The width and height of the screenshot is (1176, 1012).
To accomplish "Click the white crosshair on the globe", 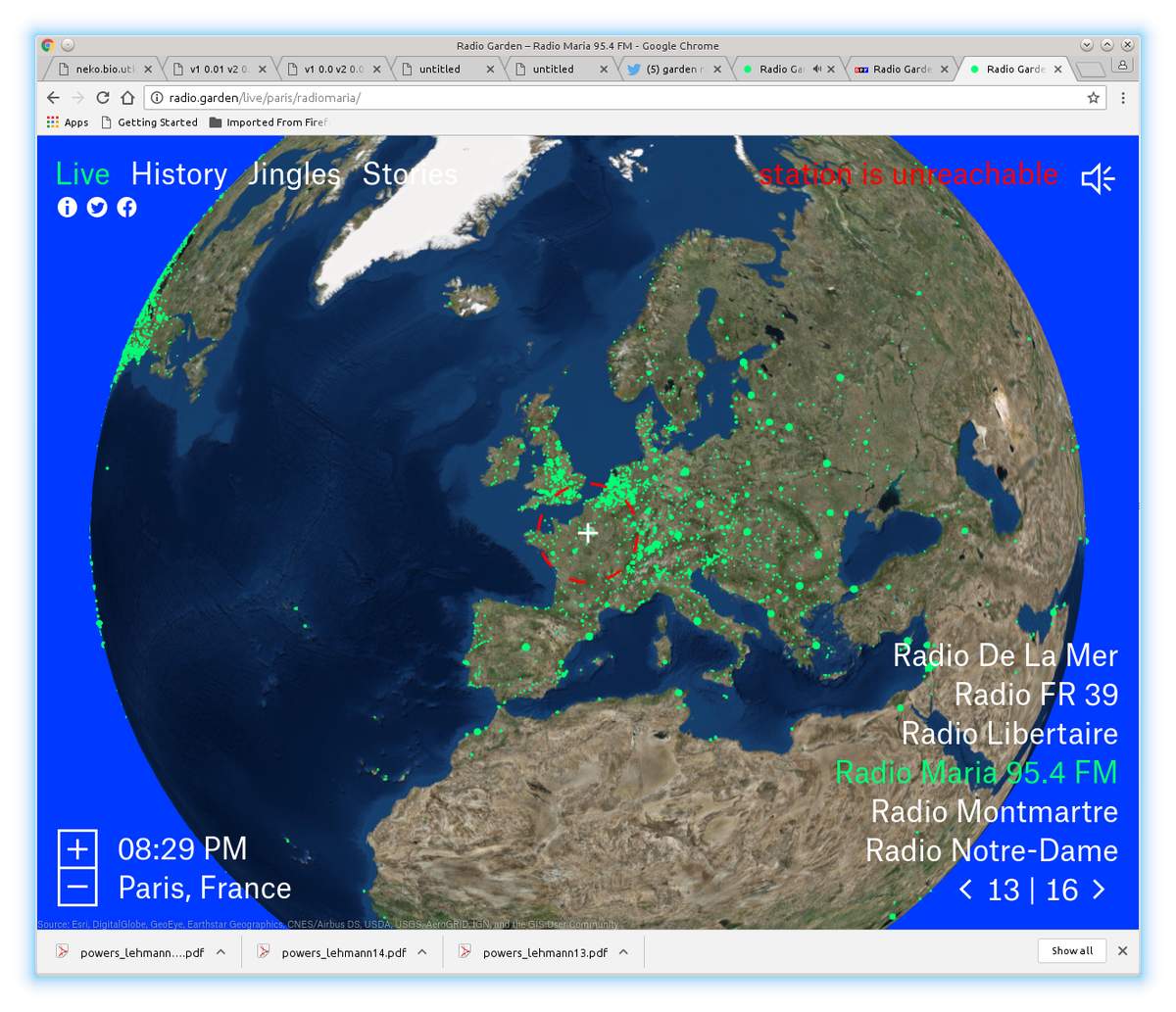I will click(x=588, y=533).
